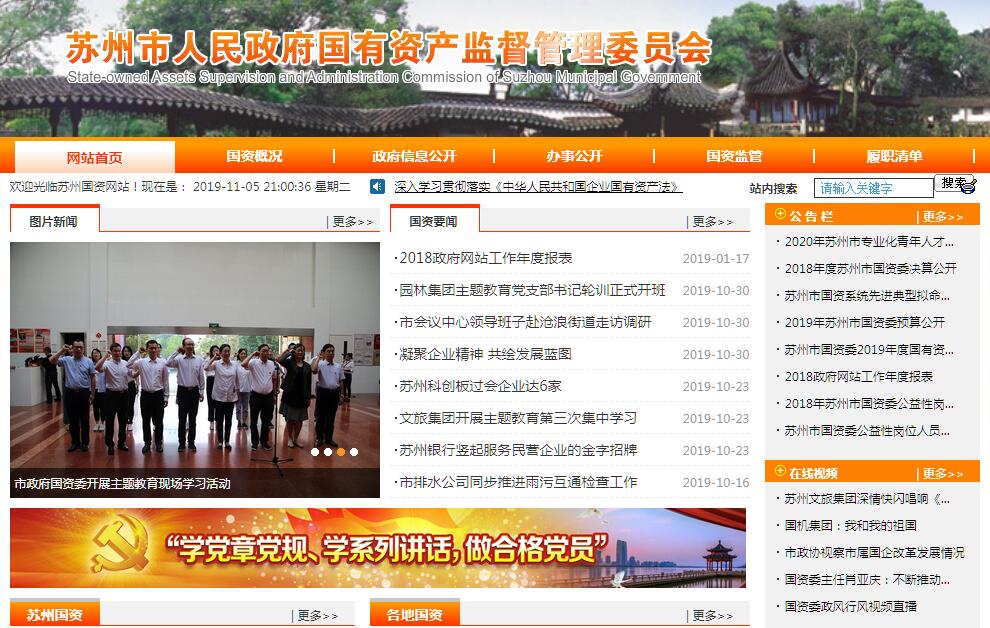Expand 更多 in the 图片新闻 section
This screenshot has height=628, width=990.
click(x=352, y=222)
